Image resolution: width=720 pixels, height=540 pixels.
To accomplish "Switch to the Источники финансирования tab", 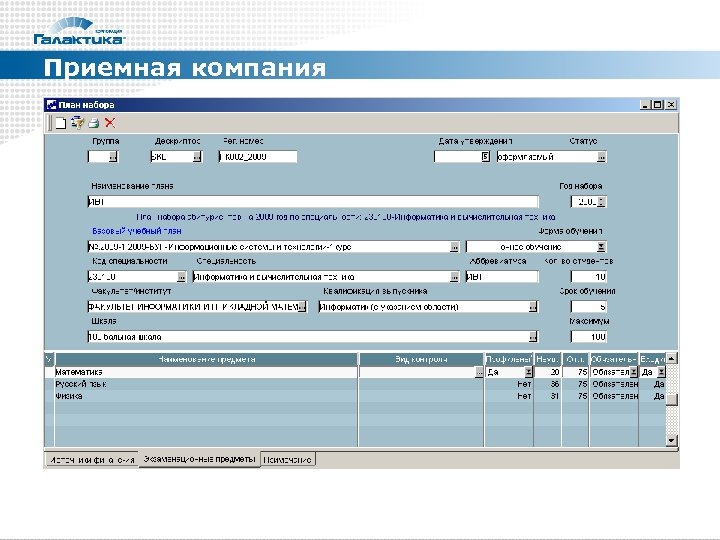I will pos(92,460).
